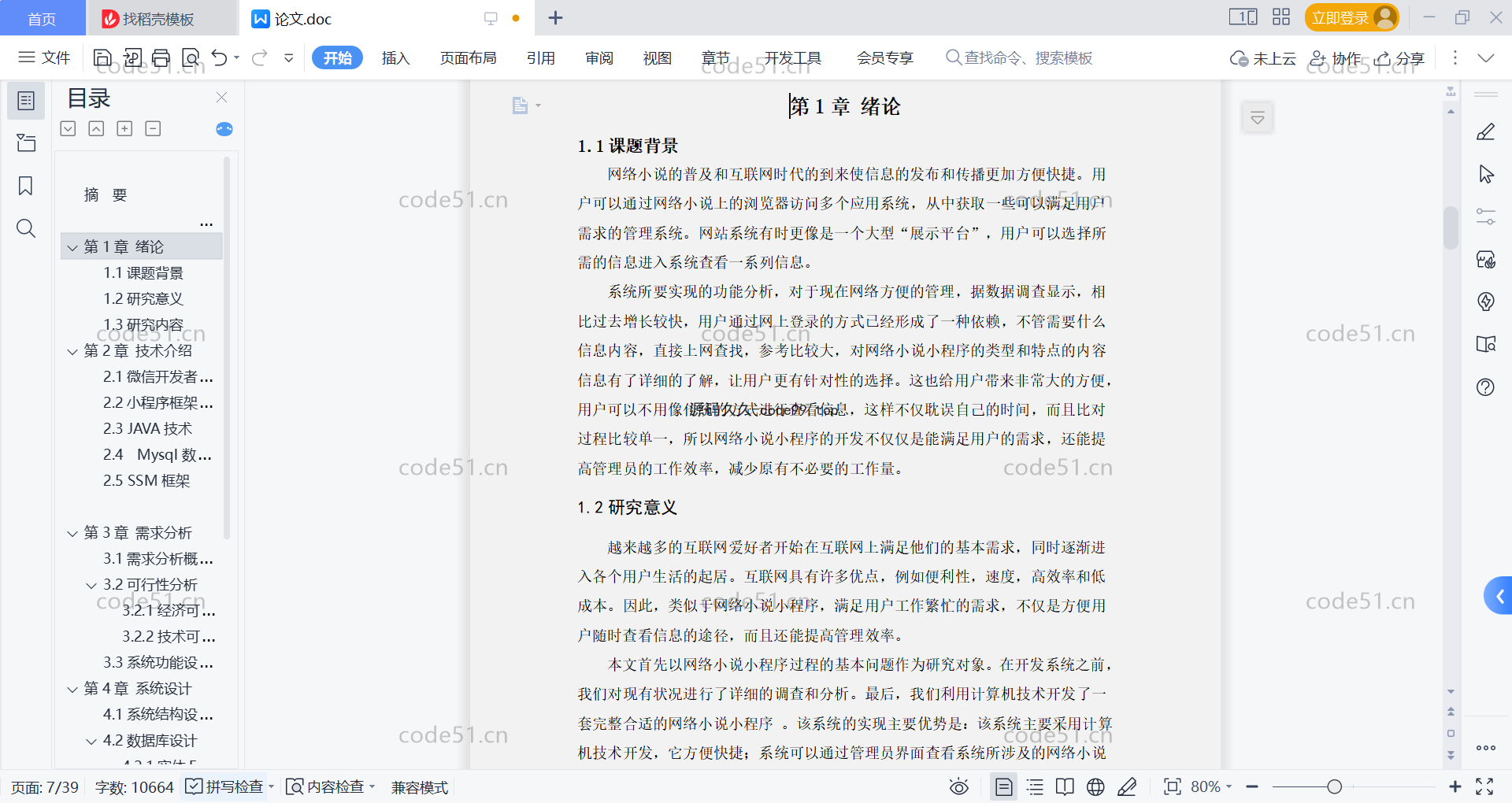1512x803 pixels.
Task: Click the selection arrow tool on right sidebar
Action: pos(1485,174)
